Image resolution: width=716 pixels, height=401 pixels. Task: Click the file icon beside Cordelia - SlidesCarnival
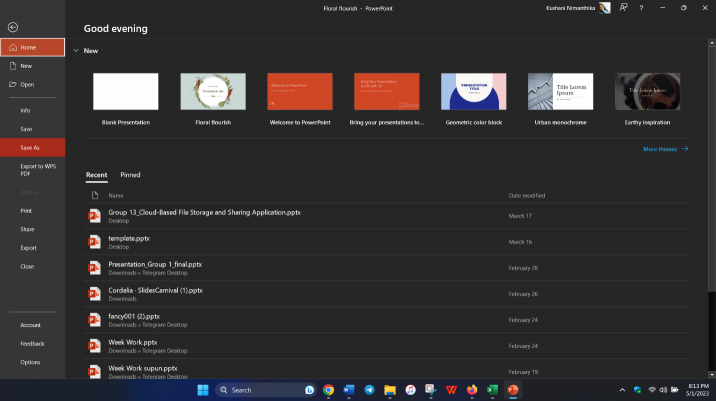[x=95, y=294]
